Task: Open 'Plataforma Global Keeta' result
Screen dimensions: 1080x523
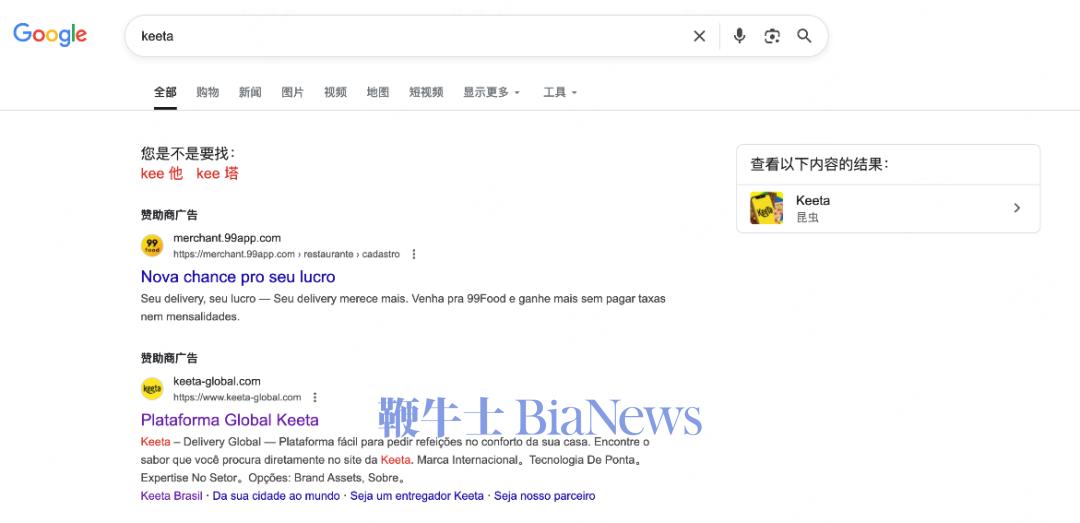Action: (230, 420)
